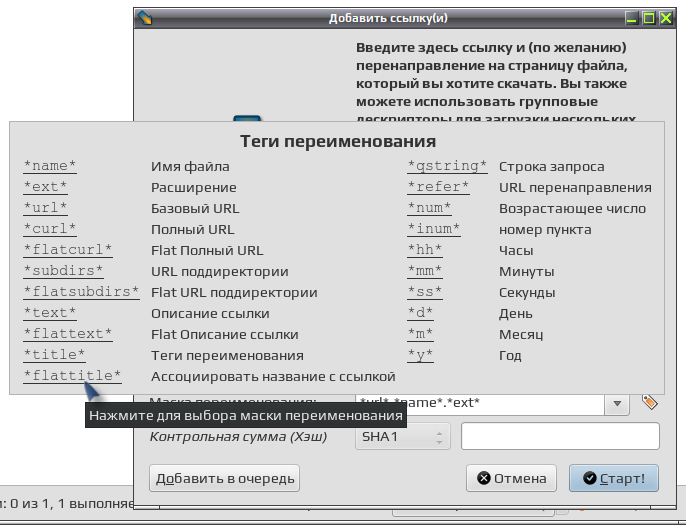
Task: Click the Расширение description text
Action: 194,188
